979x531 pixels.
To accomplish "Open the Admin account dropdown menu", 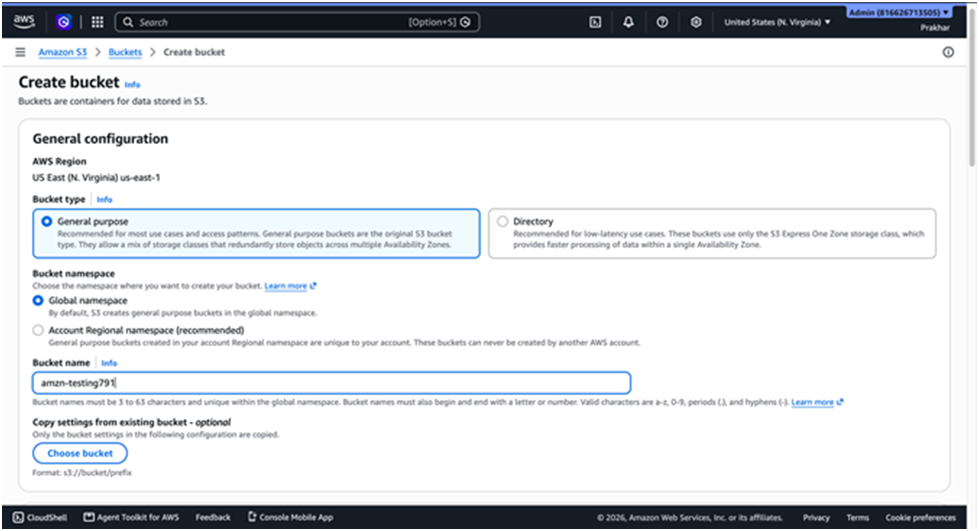I will pyautogui.click(x=899, y=12).
